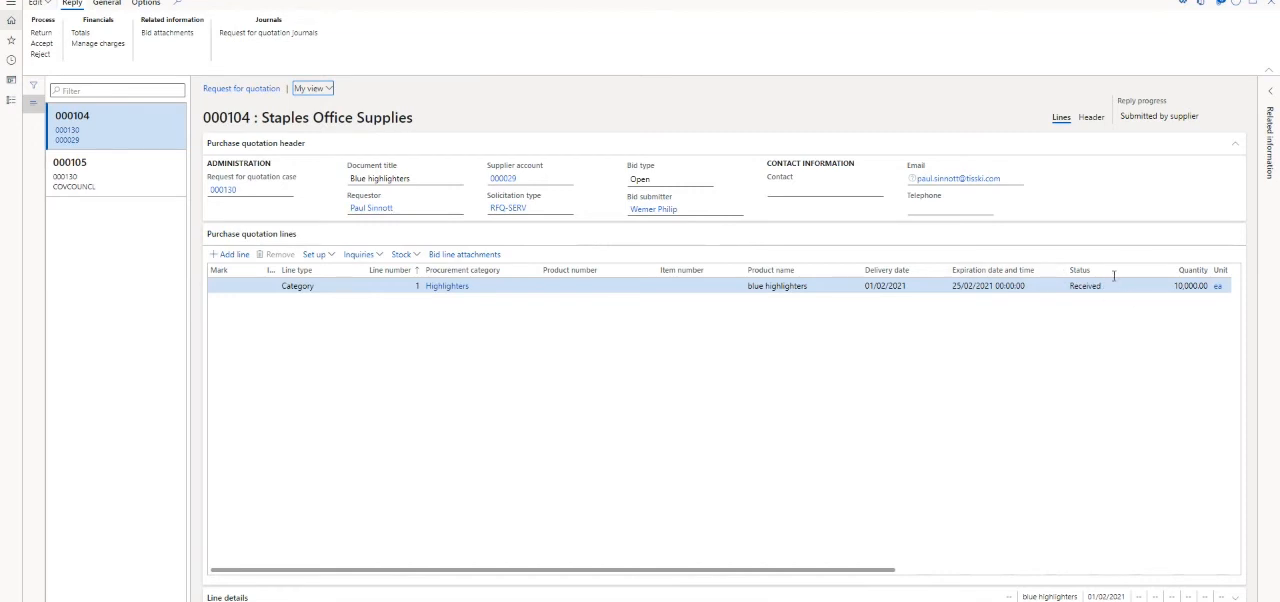The image size is (1280, 602).
Task: Click into the Filter search box
Action: pos(118,90)
